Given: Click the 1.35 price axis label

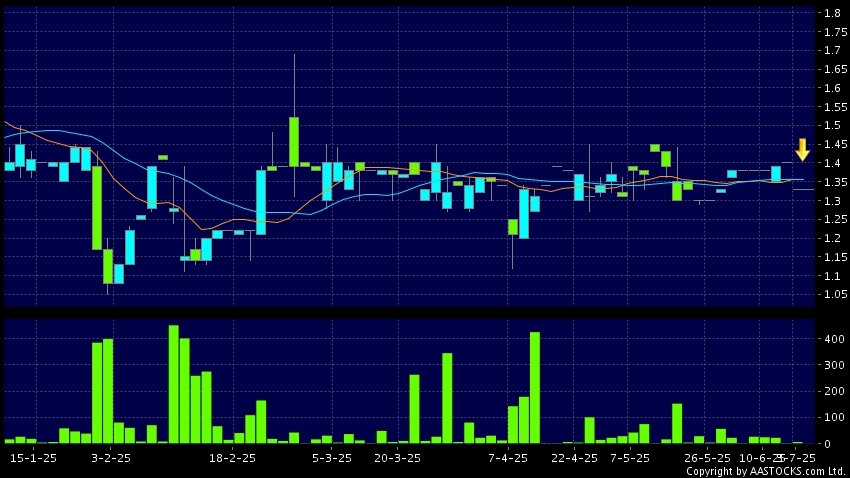Looking at the screenshot, I should click(835, 182).
